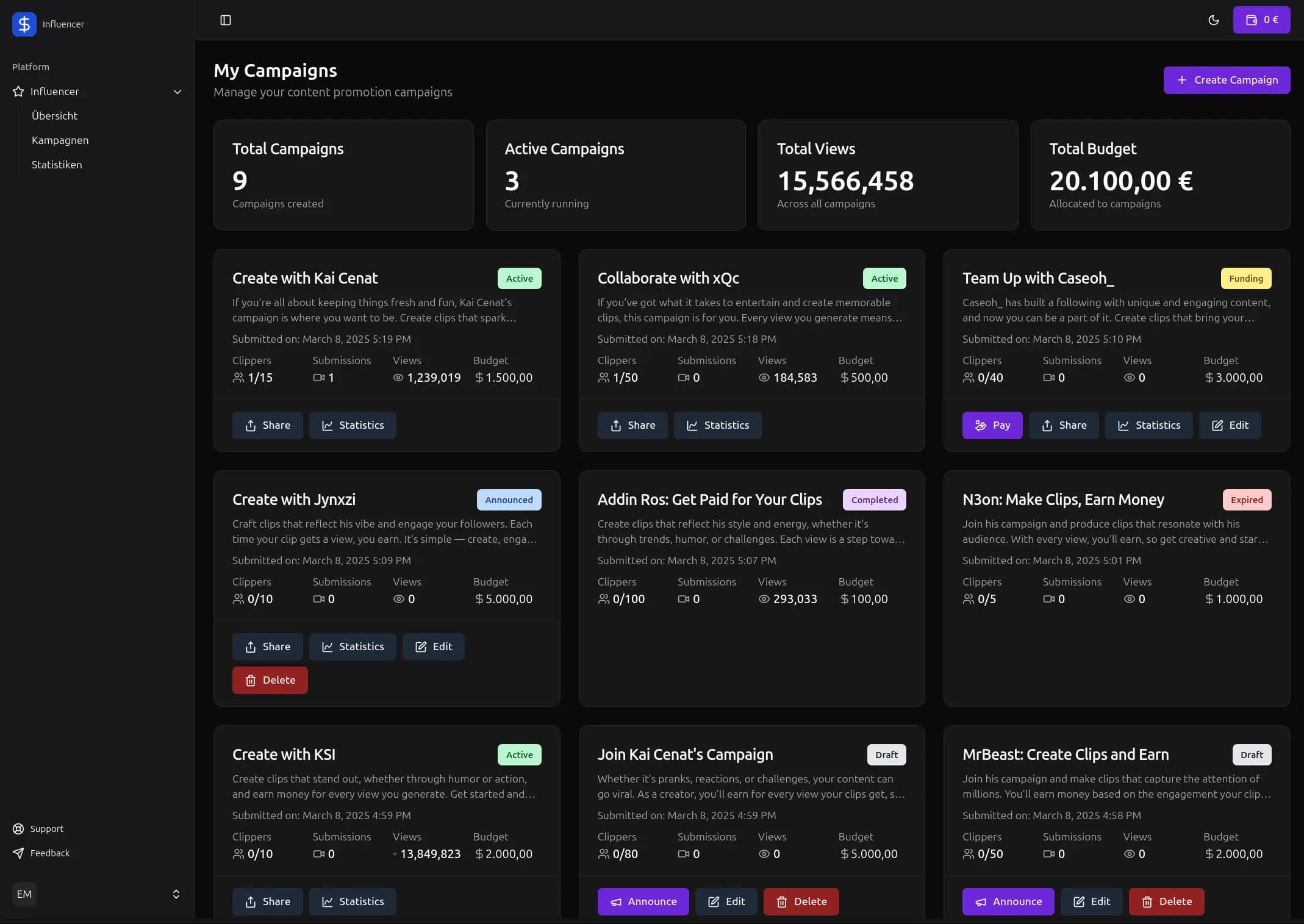Screen dimensions: 1304x924
Task: Click the star icon next to Influencer
Action: (x=18, y=91)
